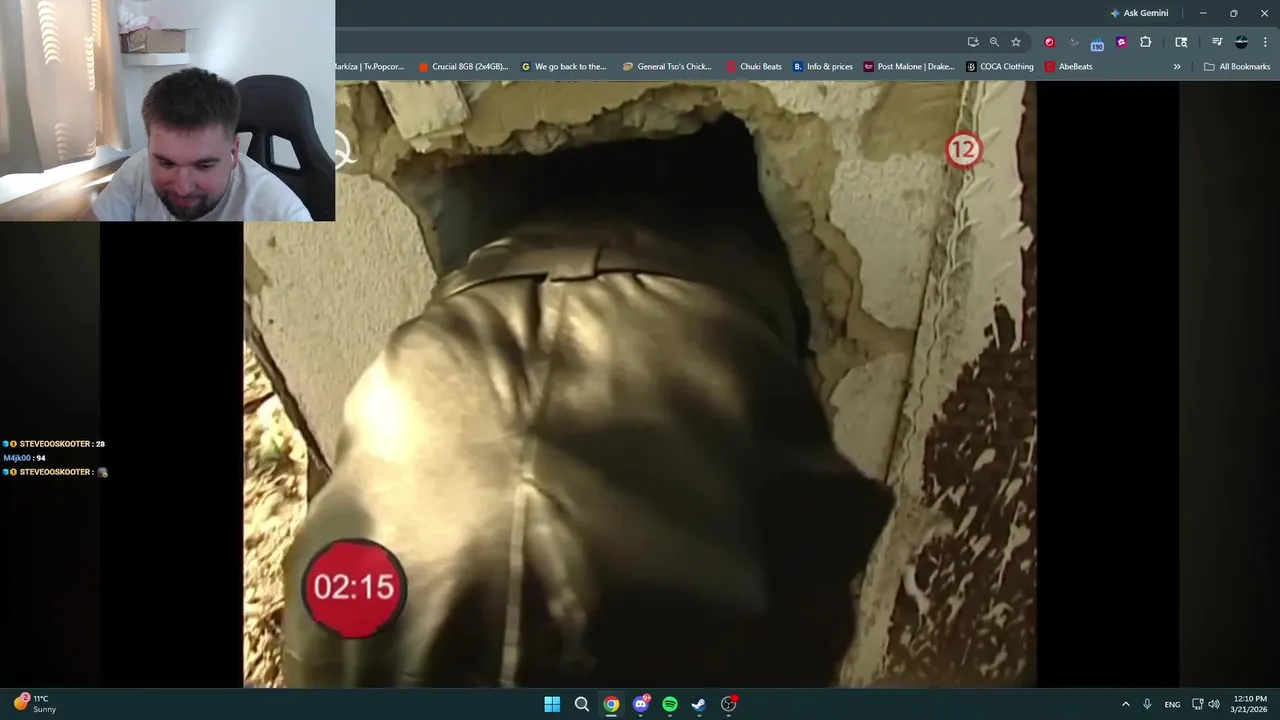Open Spotify from the taskbar
1280x720 pixels.
pyautogui.click(x=670, y=704)
